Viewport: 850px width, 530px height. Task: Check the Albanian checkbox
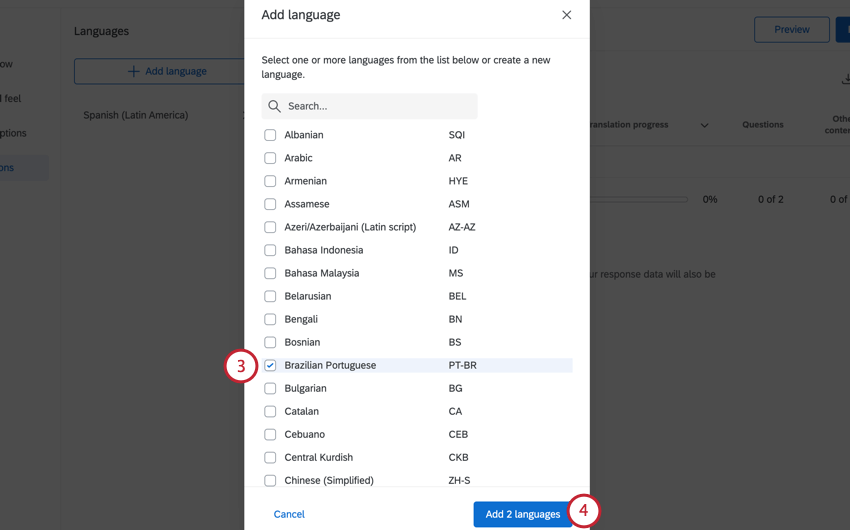270,135
